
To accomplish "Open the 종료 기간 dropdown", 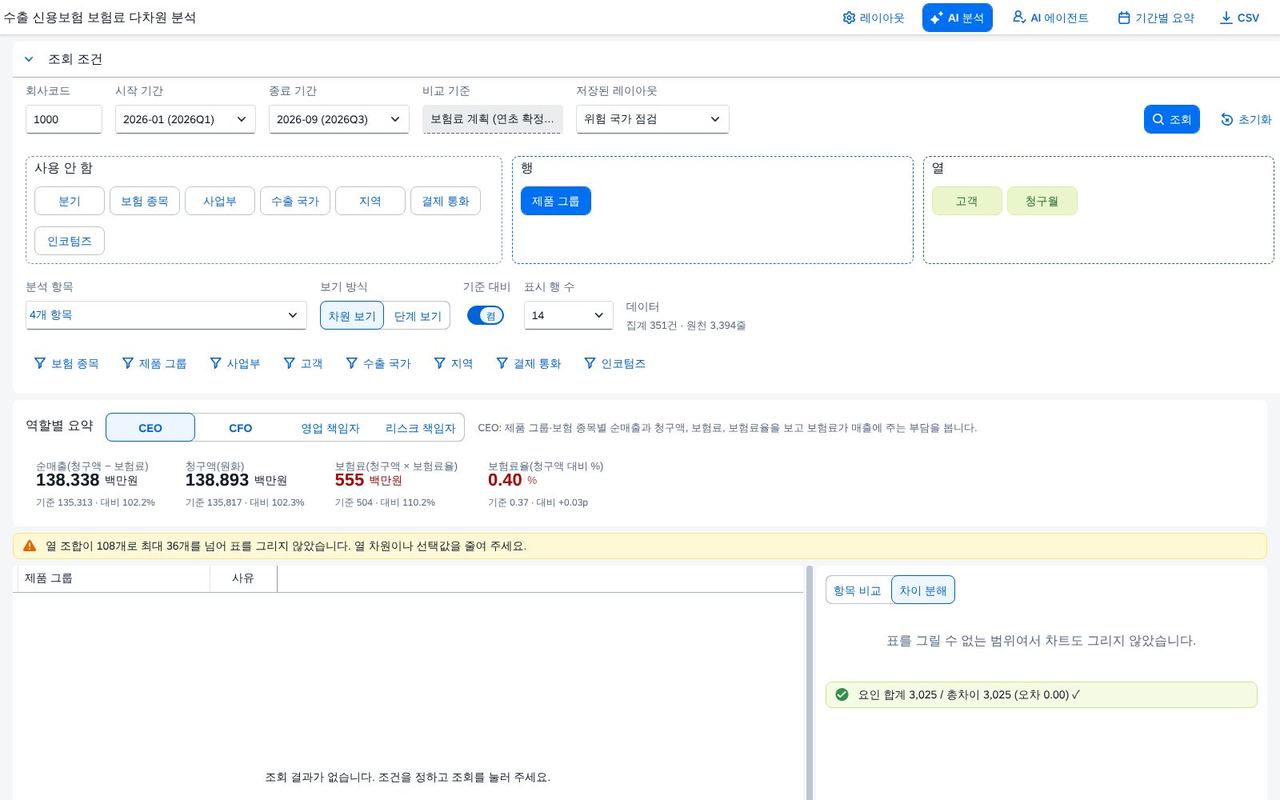I will (x=339, y=119).
